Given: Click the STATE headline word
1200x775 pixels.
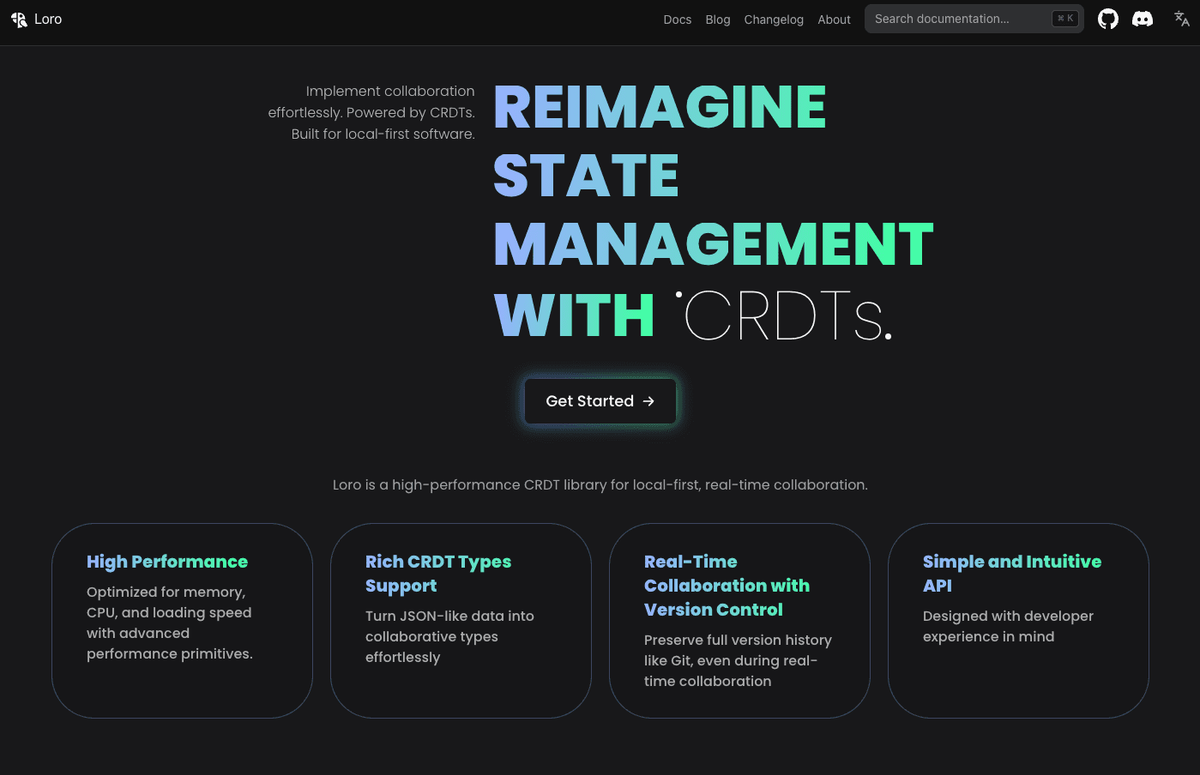Looking at the screenshot, I should pos(587,176).
